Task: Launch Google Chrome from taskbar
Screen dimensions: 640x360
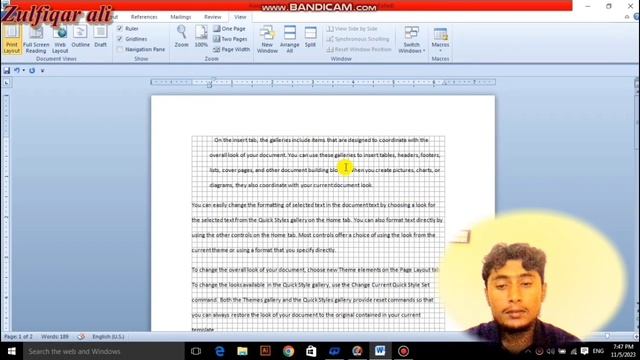Action: click(x=289, y=351)
